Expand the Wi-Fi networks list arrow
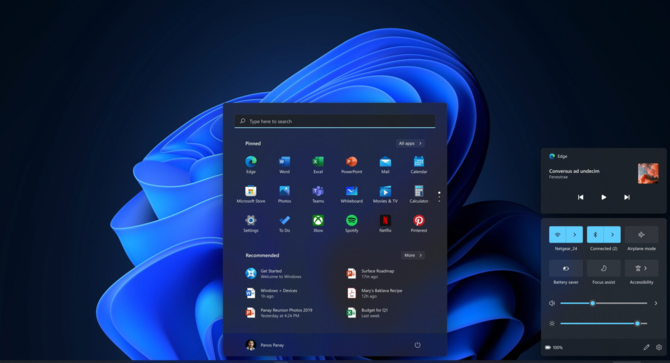The width and height of the screenshot is (670, 363). pos(575,234)
